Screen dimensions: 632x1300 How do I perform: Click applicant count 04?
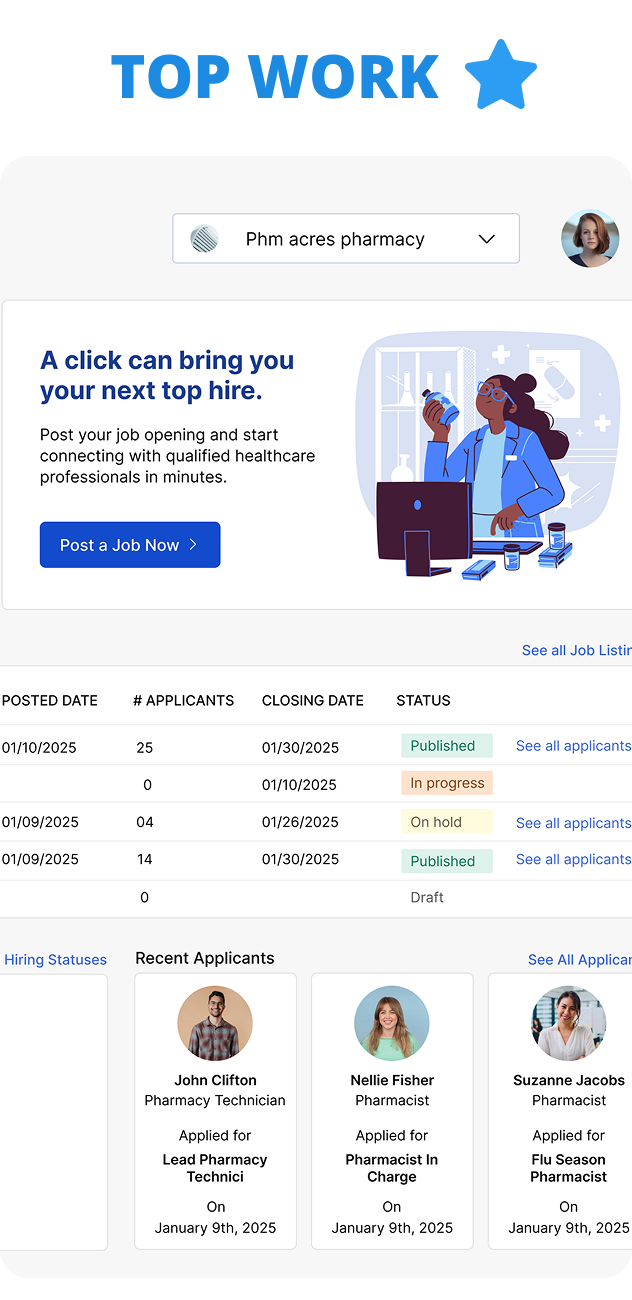(145, 822)
